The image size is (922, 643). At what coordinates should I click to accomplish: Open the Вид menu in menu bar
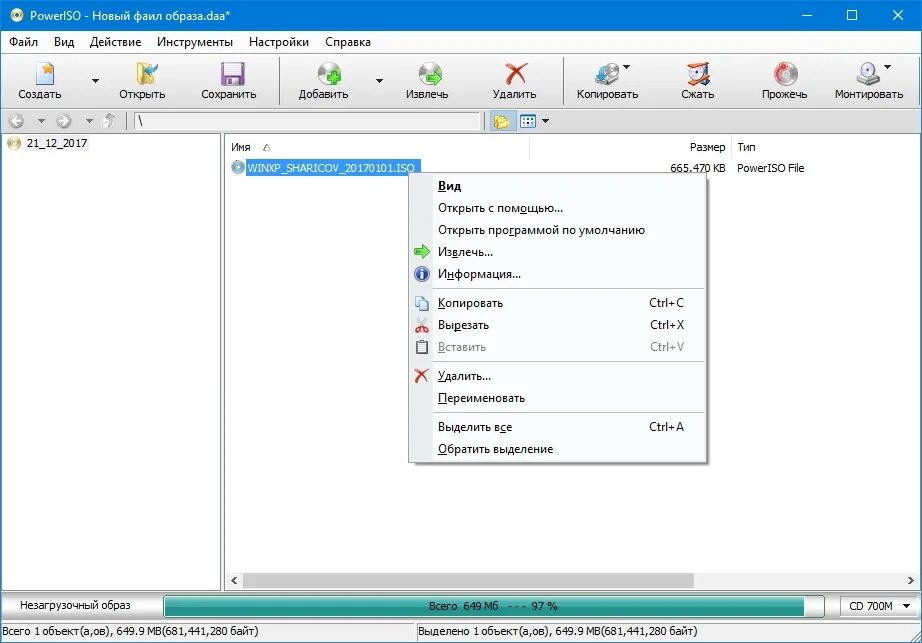64,42
